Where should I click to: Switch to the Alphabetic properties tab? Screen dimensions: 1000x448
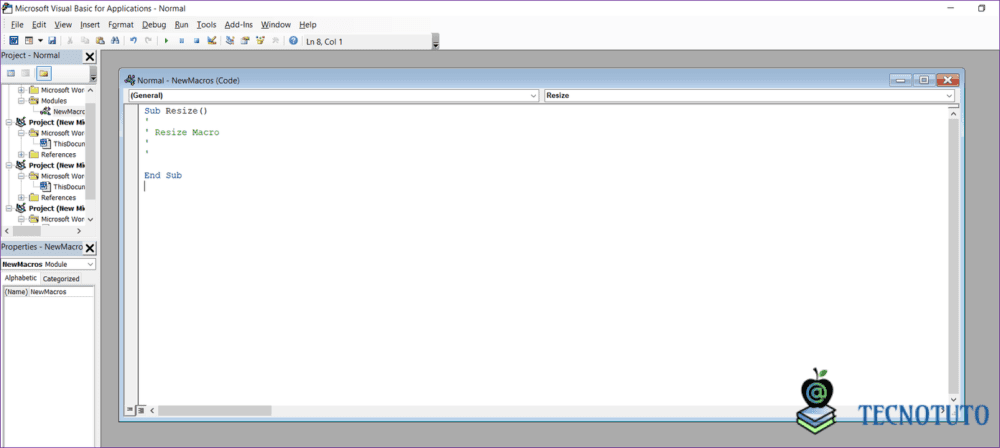coord(20,278)
